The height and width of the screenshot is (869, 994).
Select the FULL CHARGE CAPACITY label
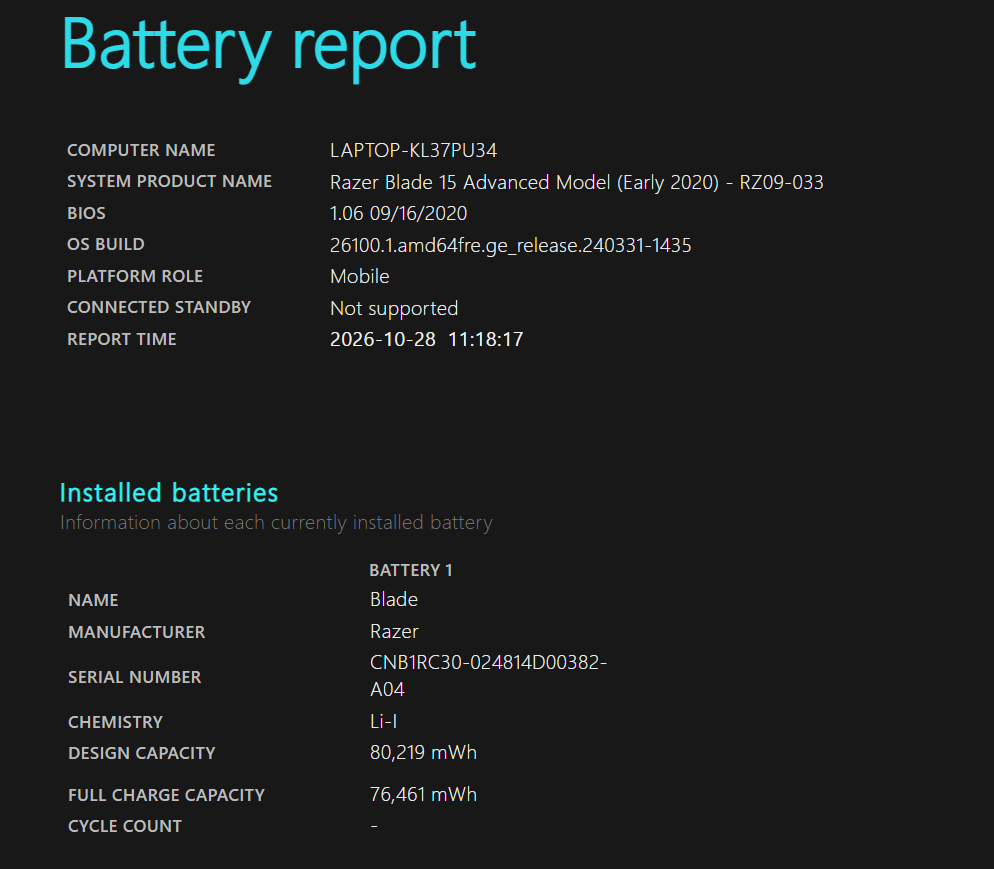(167, 795)
